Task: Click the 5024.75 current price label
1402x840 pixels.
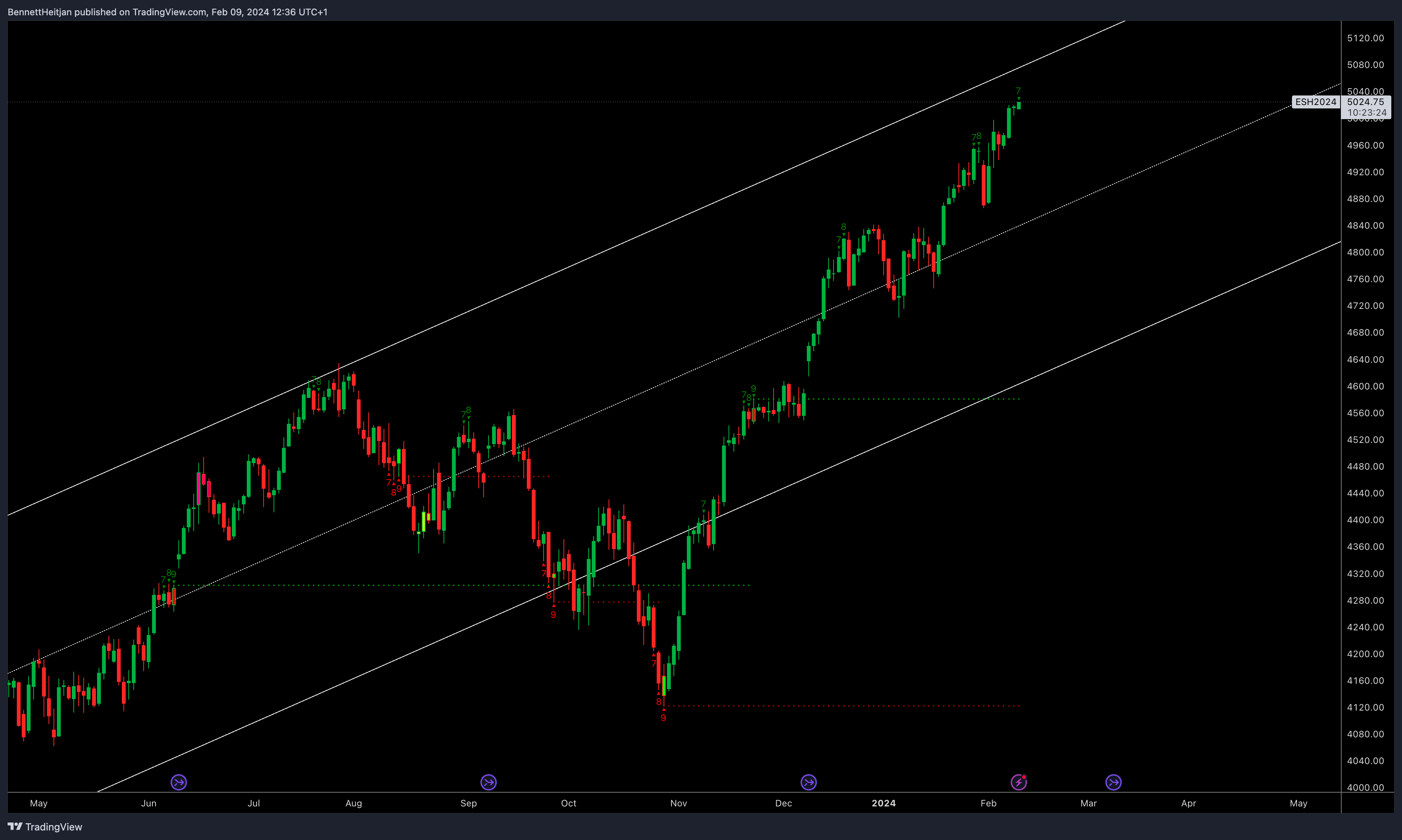Action: [1365, 102]
